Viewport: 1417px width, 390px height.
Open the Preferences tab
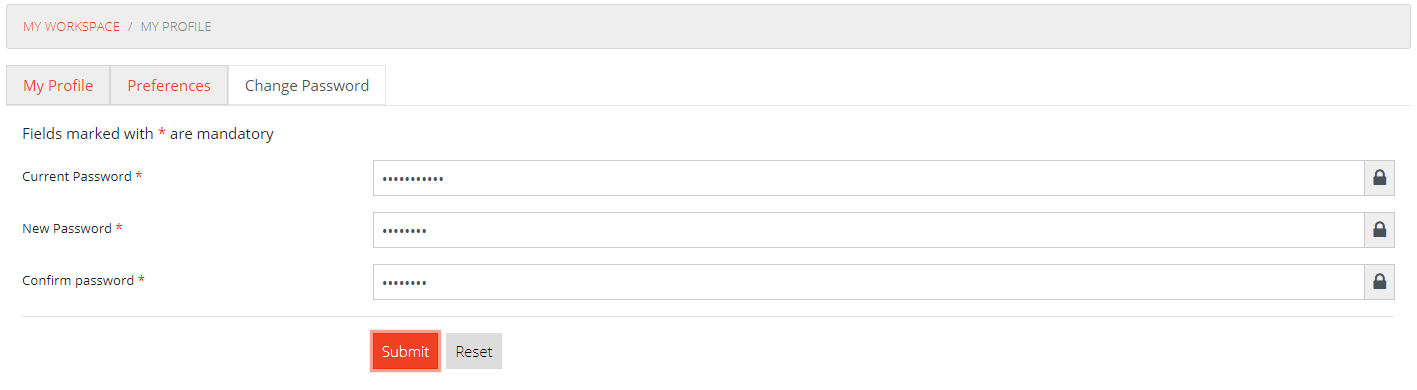coord(169,86)
